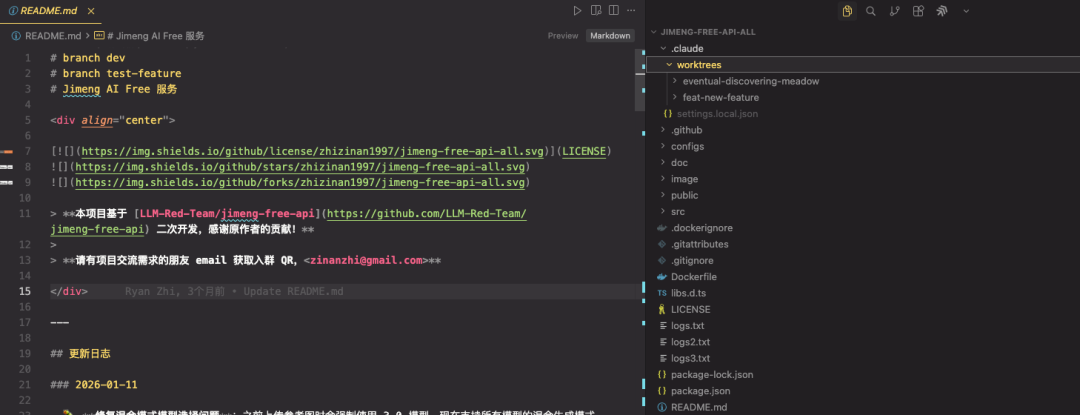Split the editor to the right

[616, 11]
